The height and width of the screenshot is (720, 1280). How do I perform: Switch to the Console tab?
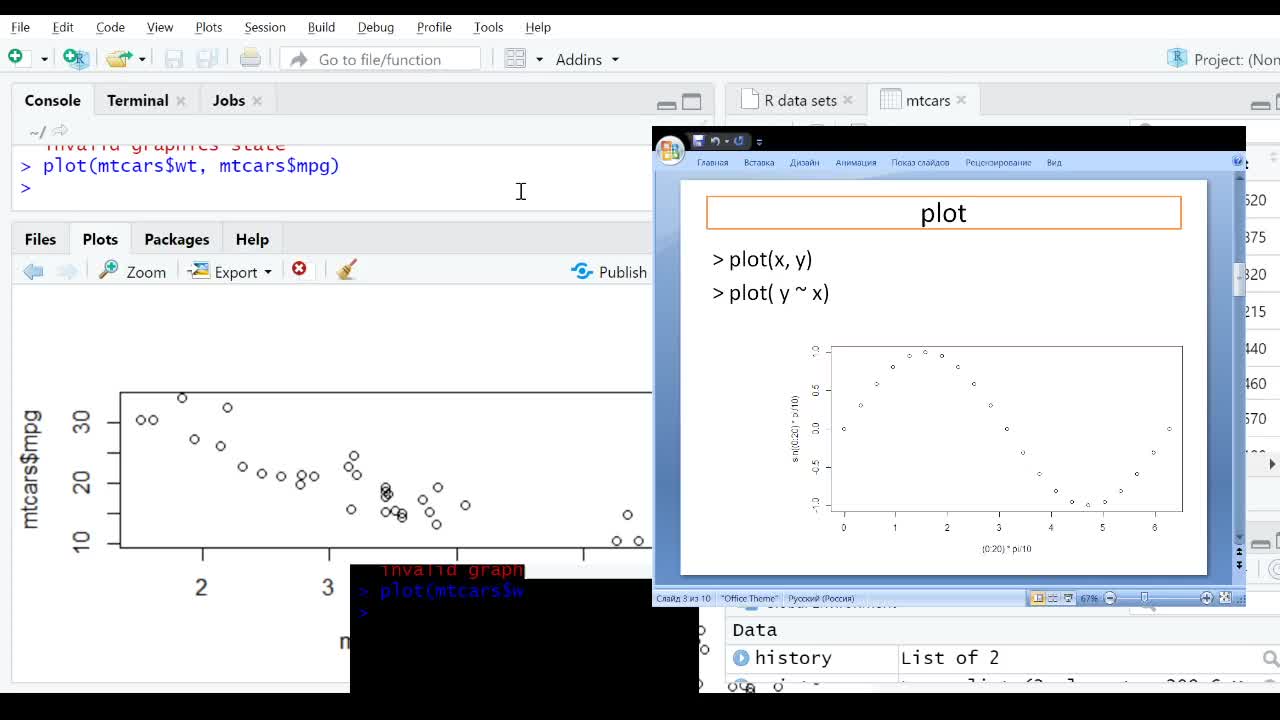(x=52, y=100)
